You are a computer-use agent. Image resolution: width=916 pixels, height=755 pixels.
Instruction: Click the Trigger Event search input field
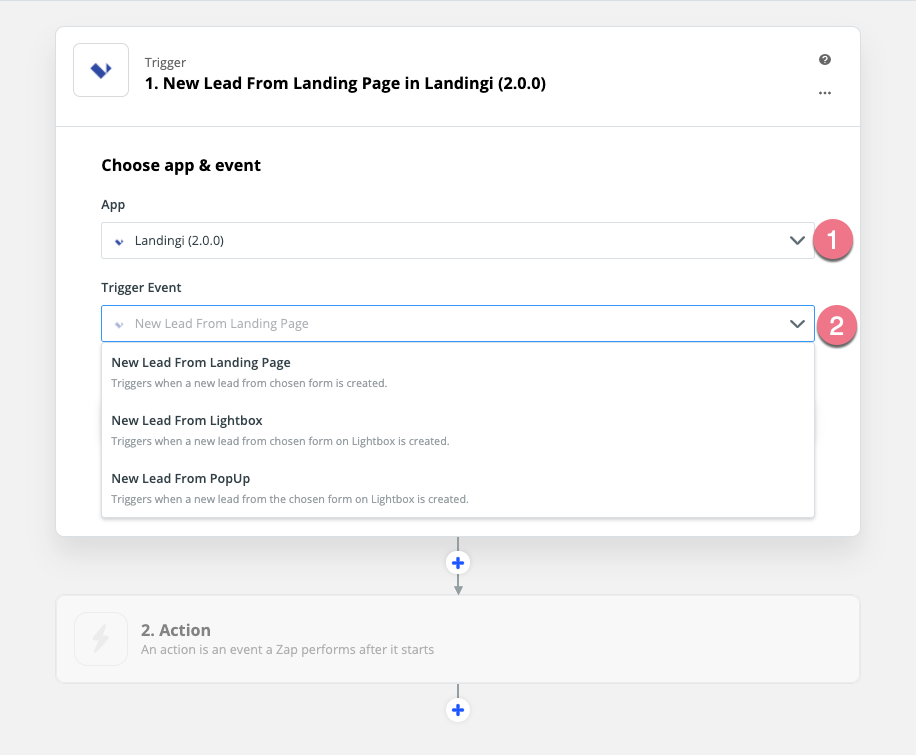pos(458,324)
